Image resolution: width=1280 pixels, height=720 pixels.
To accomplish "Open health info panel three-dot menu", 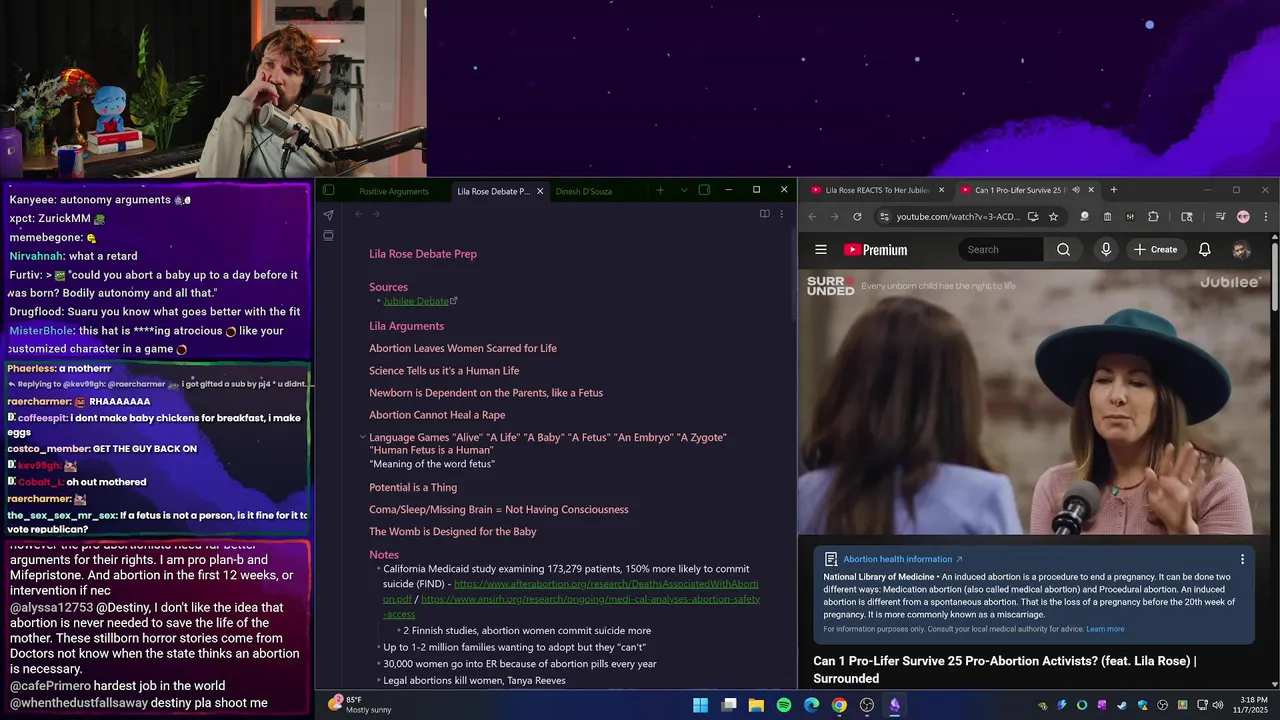I will (x=1243, y=560).
